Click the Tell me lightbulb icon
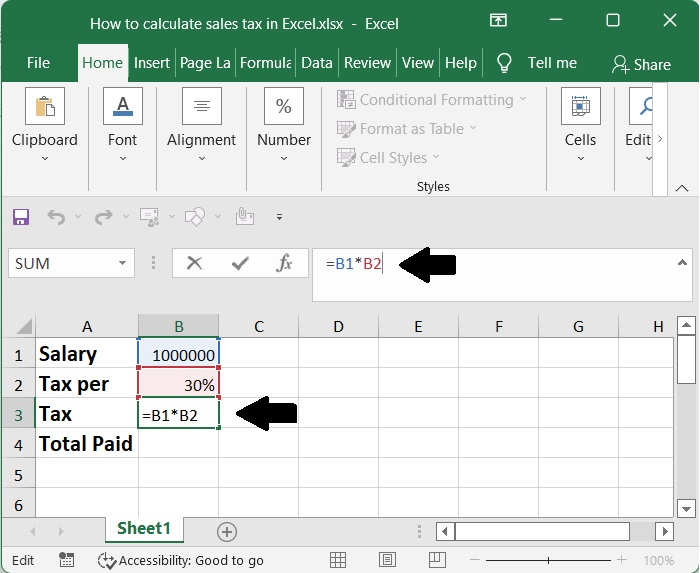The height and width of the screenshot is (573, 700). 505,62
